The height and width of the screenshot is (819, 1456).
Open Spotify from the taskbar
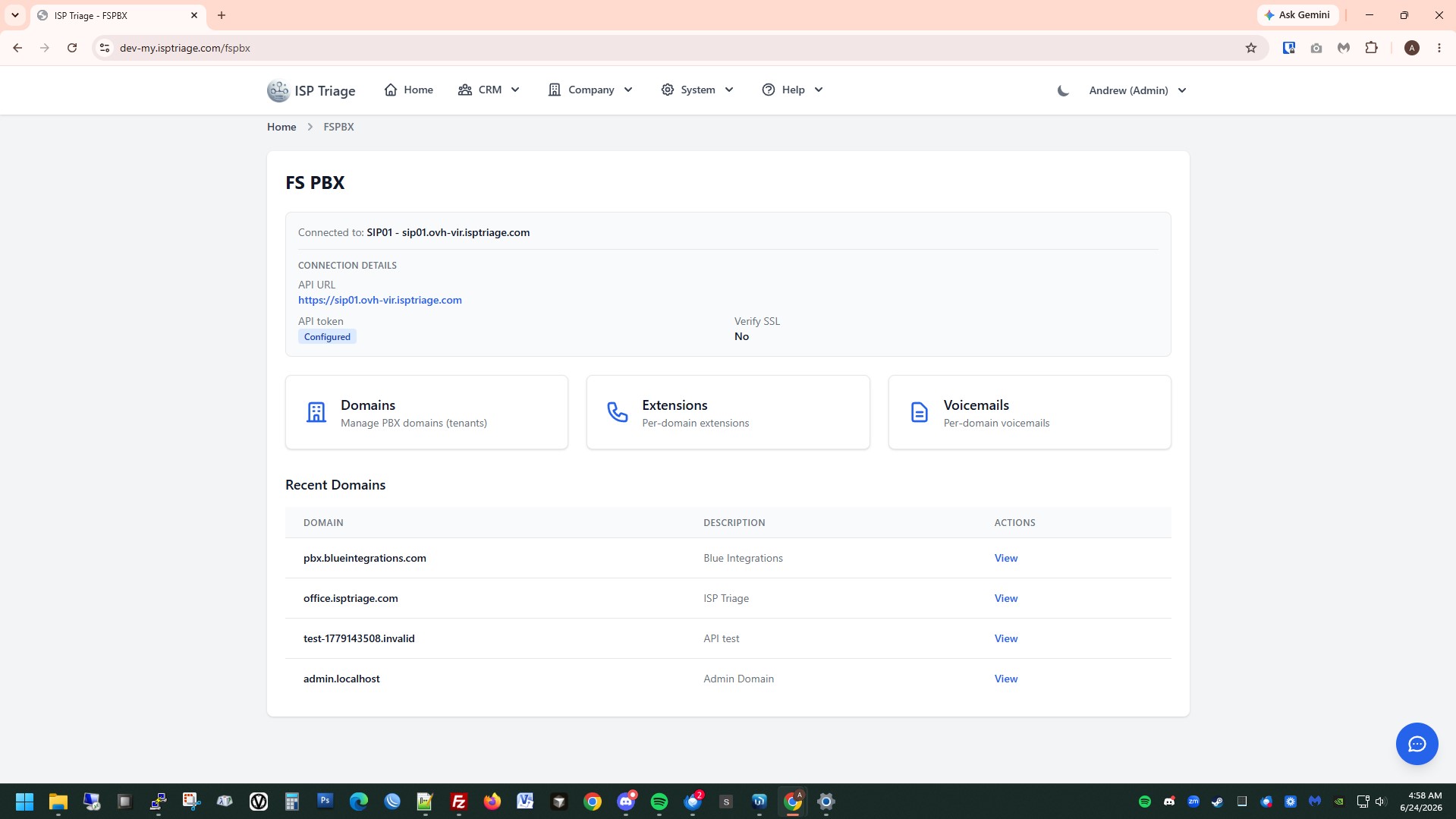659,802
